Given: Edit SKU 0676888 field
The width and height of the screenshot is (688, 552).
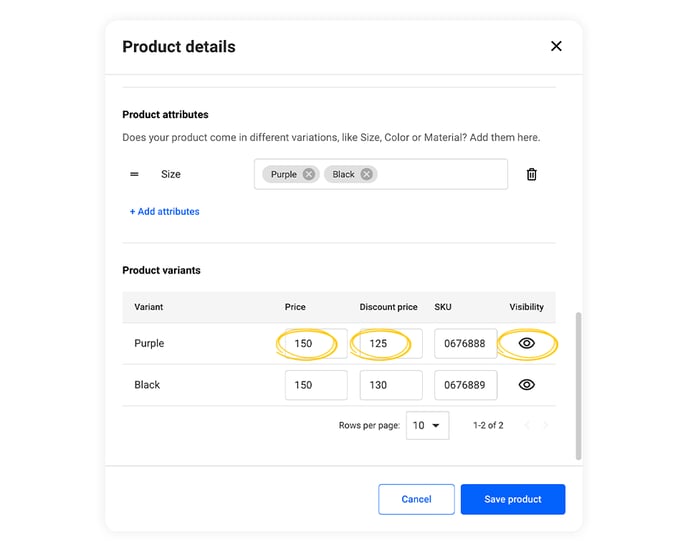Looking at the screenshot, I should [x=466, y=343].
